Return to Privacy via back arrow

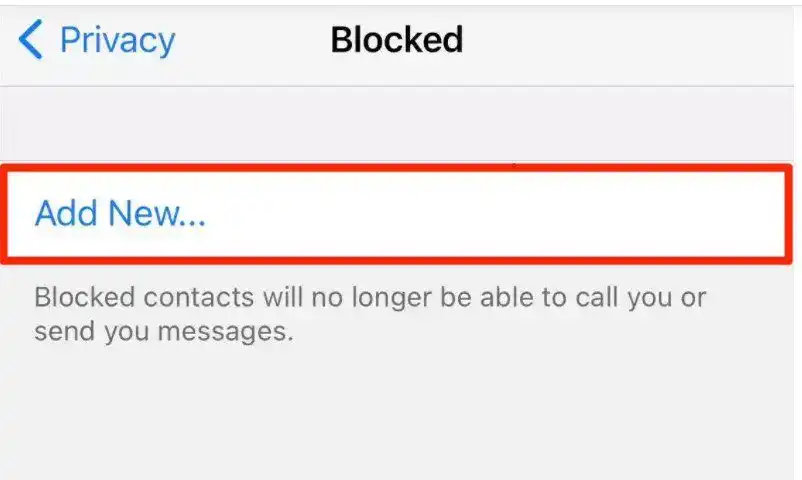[31, 39]
